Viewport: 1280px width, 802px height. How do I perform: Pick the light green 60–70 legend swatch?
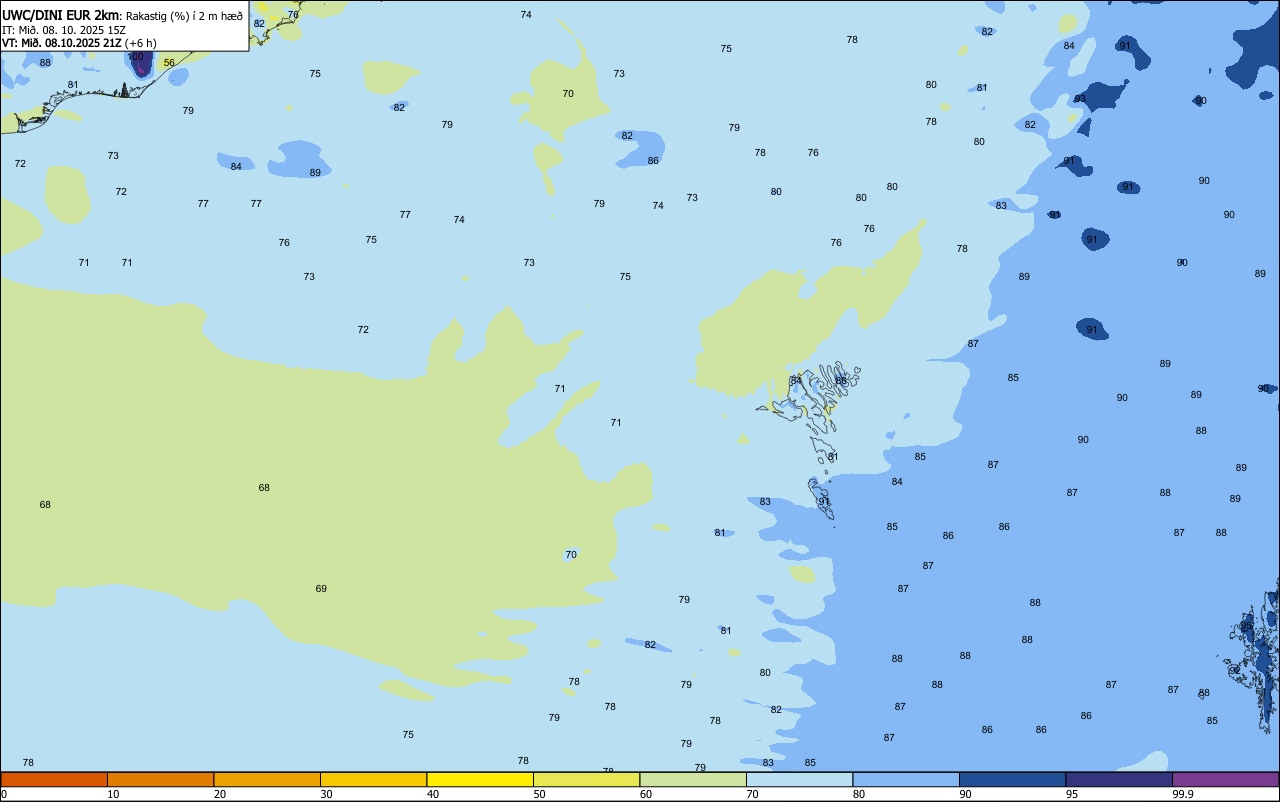[x=693, y=779]
